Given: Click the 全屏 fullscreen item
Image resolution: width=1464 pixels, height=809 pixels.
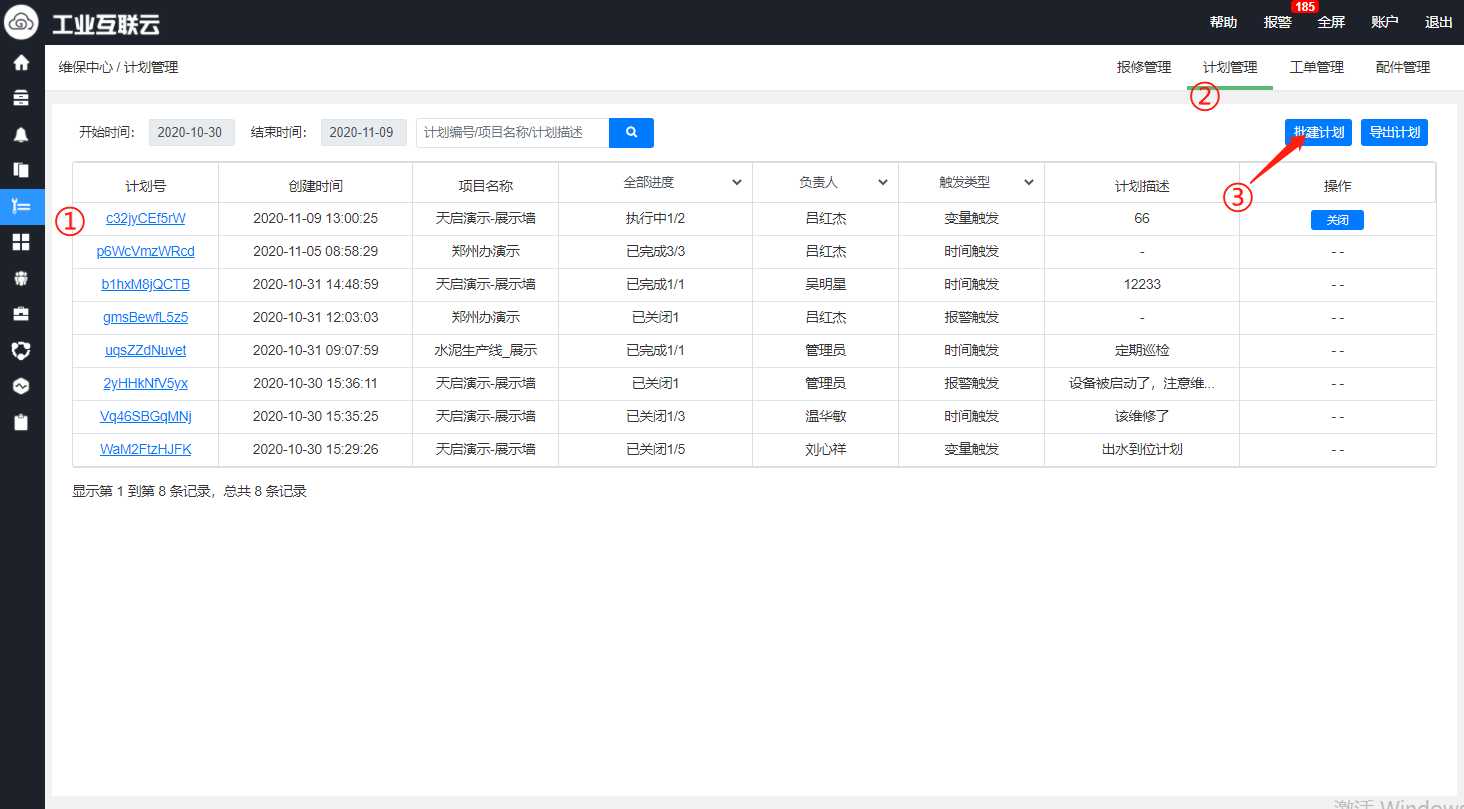Looking at the screenshot, I should click(x=1331, y=23).
